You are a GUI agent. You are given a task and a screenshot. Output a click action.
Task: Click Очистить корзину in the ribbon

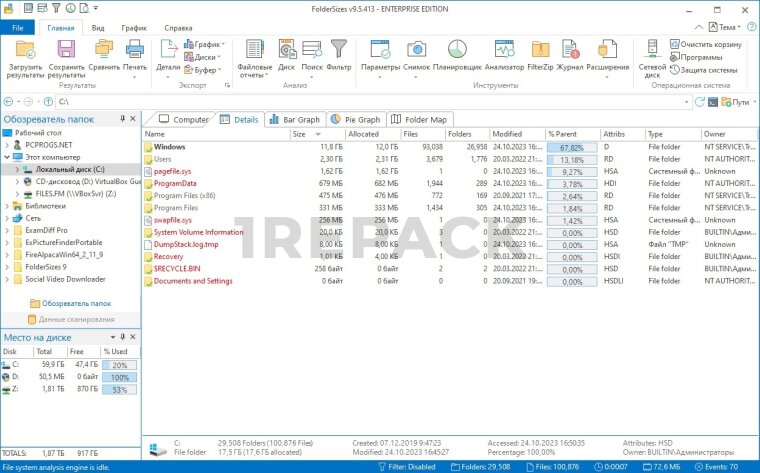[x=710, y=44]
